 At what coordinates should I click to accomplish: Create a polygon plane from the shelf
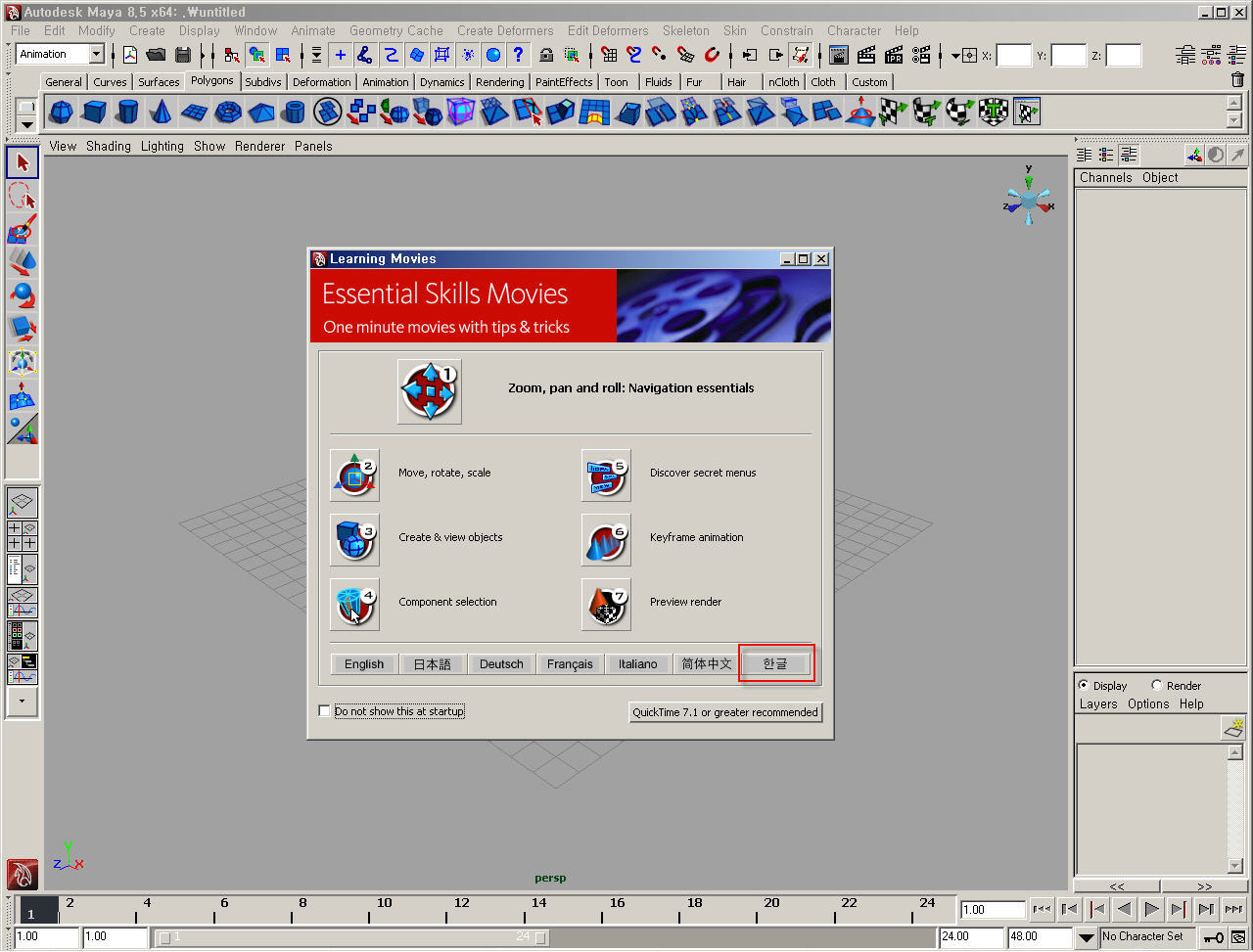tap(194, 113)
